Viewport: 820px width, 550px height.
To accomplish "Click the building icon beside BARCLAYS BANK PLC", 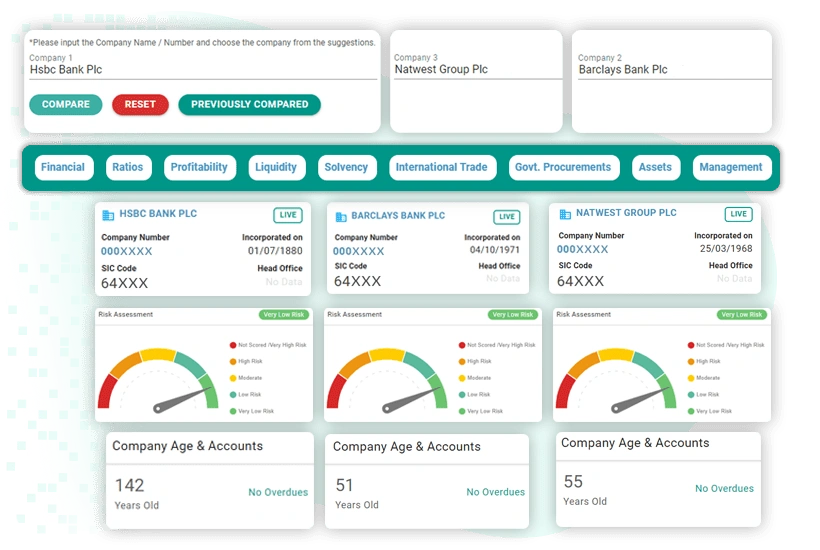I will point(341,216).
